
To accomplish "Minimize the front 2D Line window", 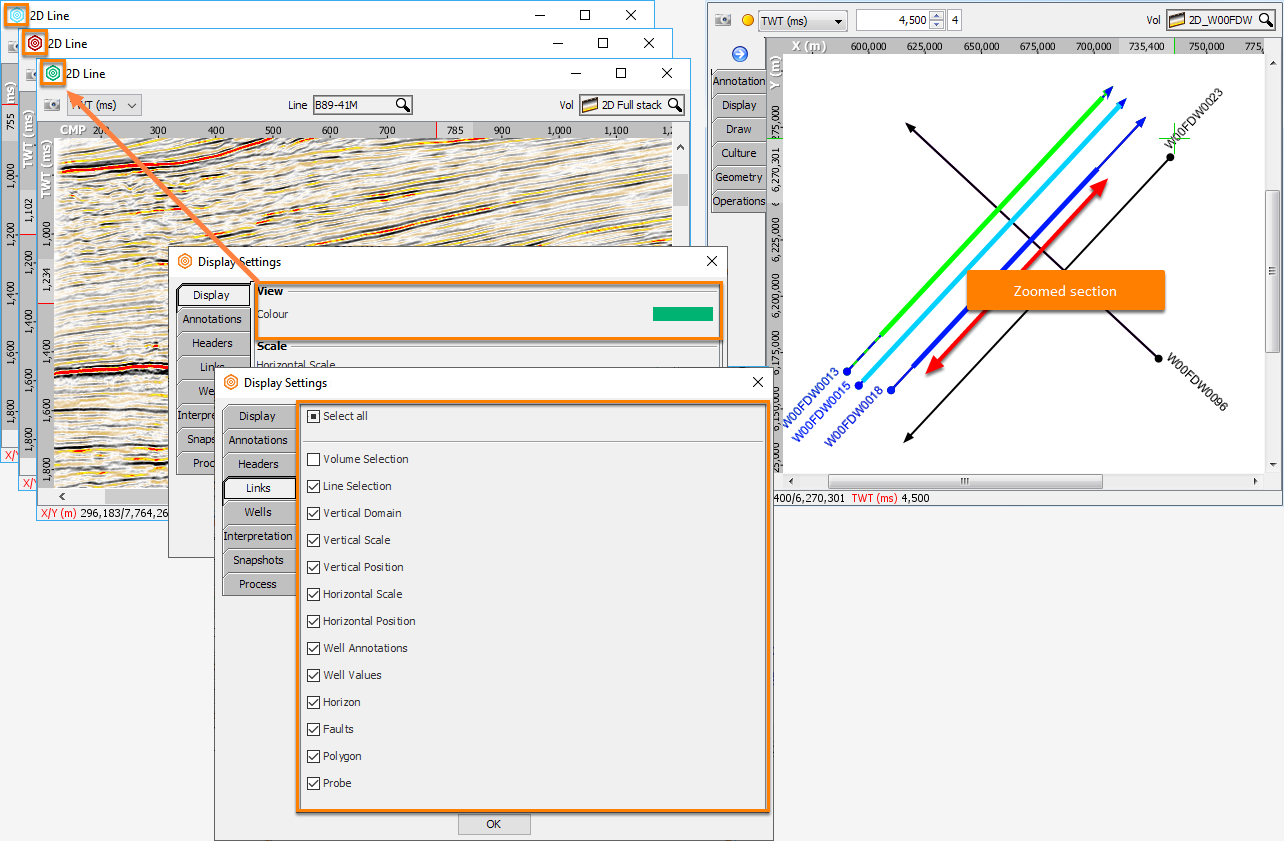I will pyautogui.click(x=575, y=73).
